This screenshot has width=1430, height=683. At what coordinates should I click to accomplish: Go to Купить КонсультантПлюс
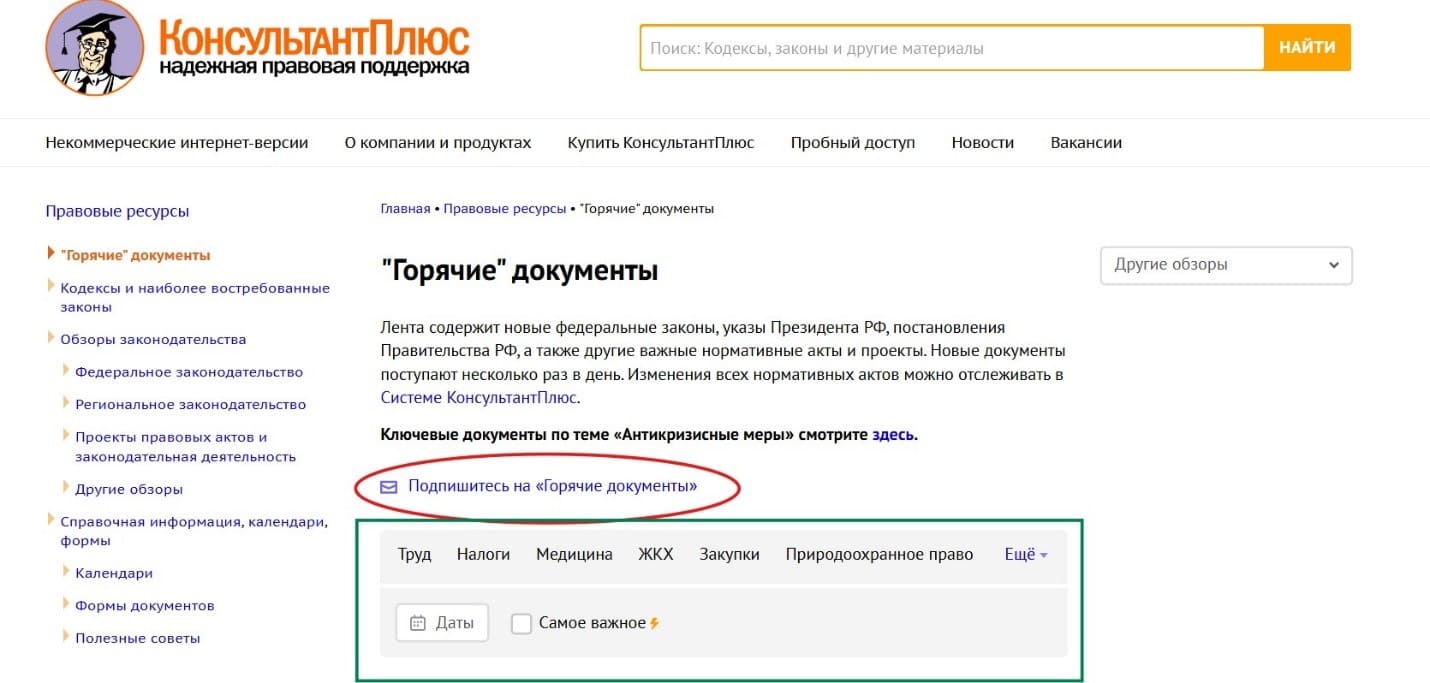[x=661, y=142]
